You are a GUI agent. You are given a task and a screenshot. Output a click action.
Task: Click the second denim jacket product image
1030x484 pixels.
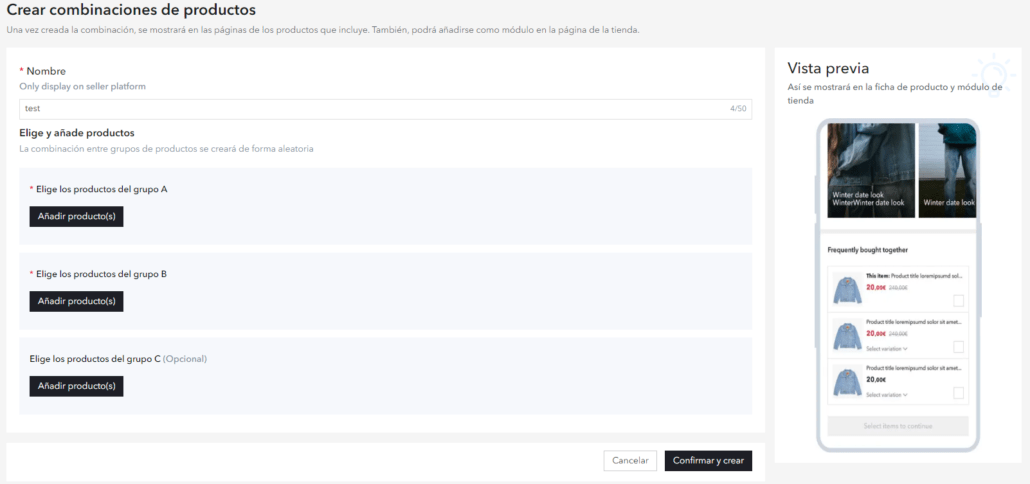click(847, 336)
